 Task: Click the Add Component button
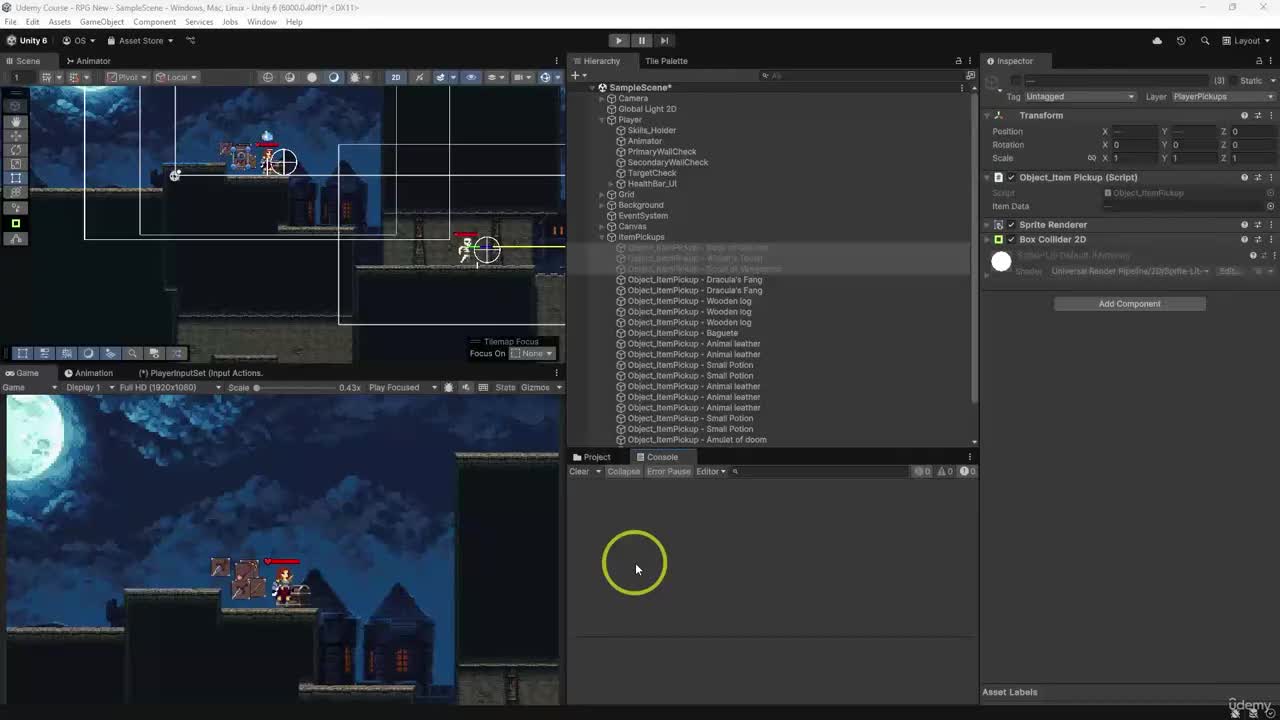1129,304
